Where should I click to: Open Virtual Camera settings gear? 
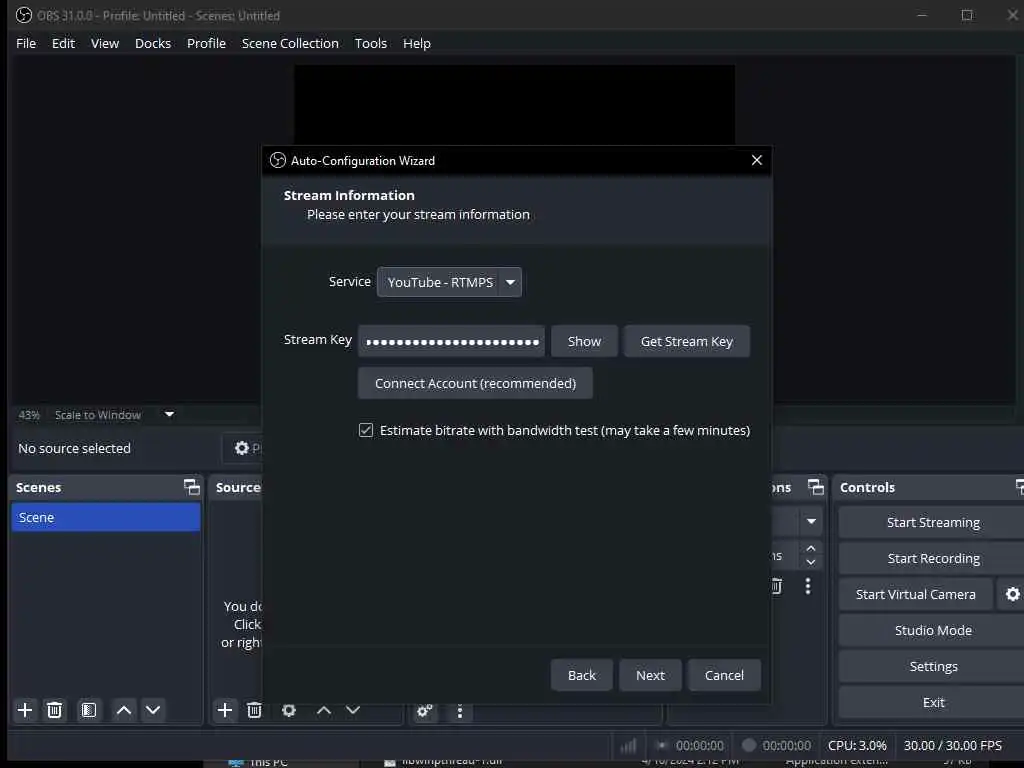pyautogui.click(x=1012, y=594)
